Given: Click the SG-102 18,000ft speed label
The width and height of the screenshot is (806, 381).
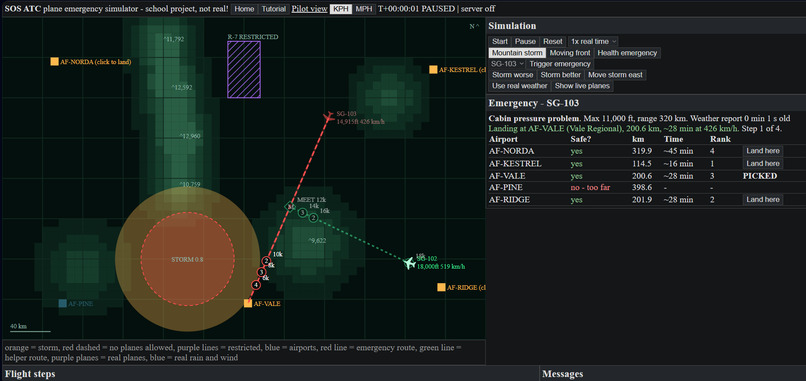Looking at the screenshot, I should pos(441,266).
